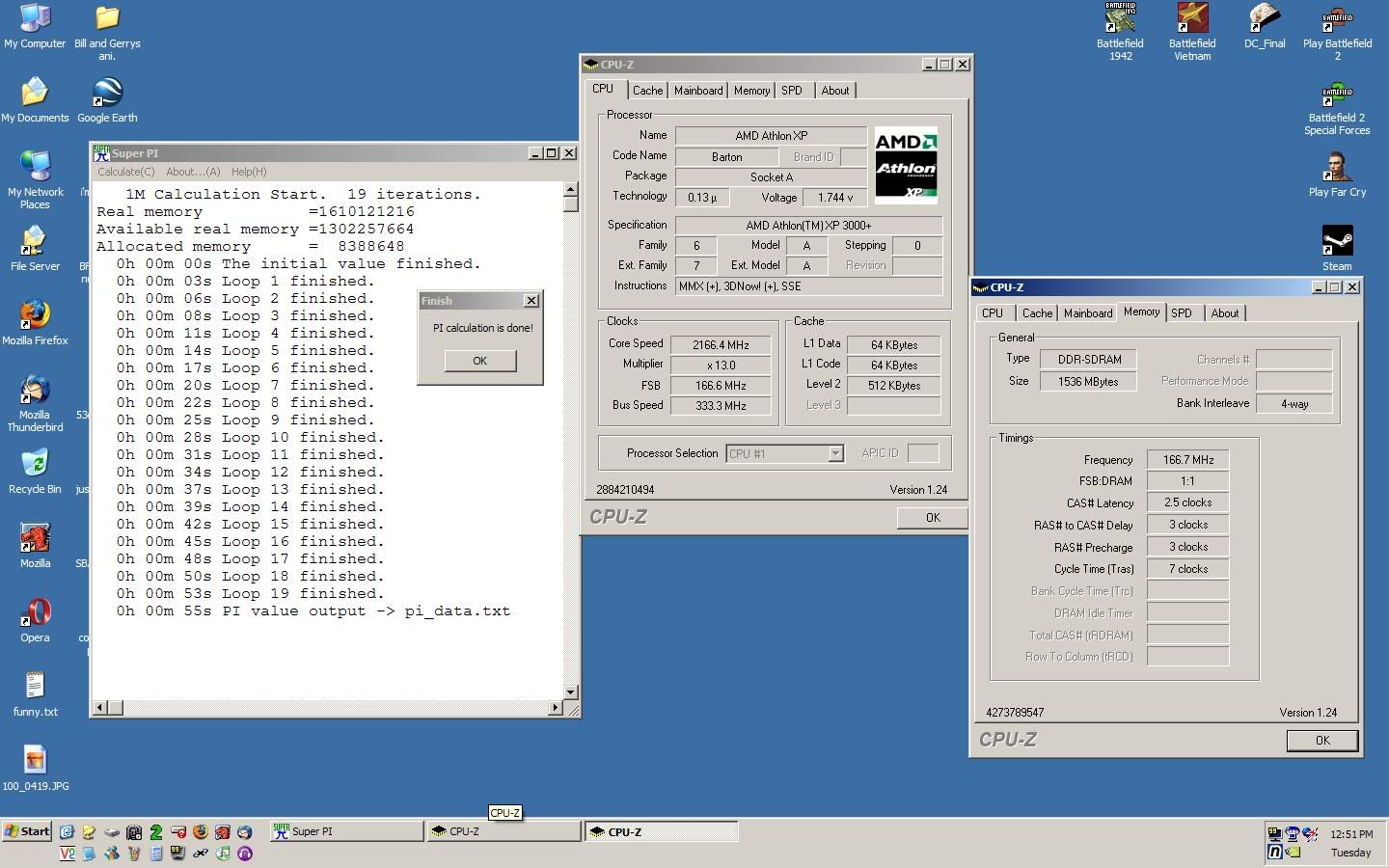The image size is (1389, 868).
Task: Click OK in the DDR-SDRAM CPU-Z window
Action: coord(1322,741)
